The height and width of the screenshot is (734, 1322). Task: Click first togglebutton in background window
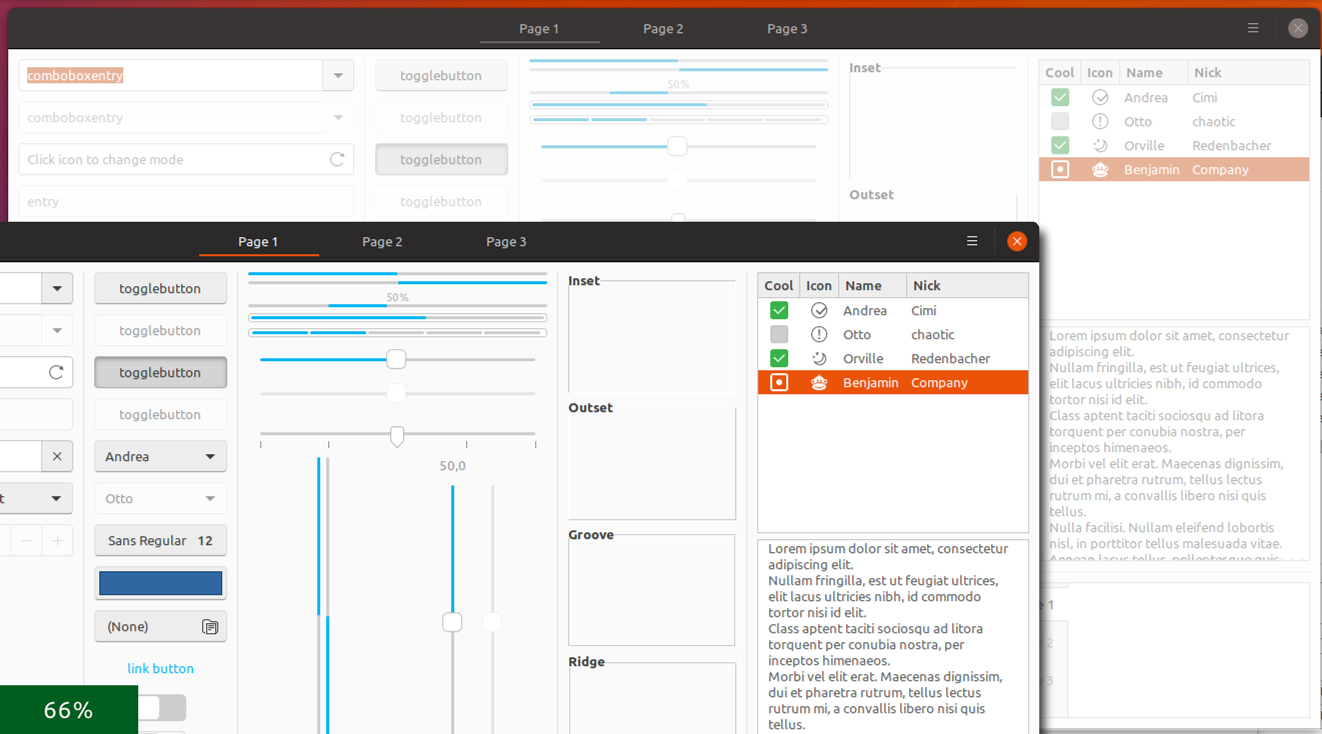[x=441, y=75]
